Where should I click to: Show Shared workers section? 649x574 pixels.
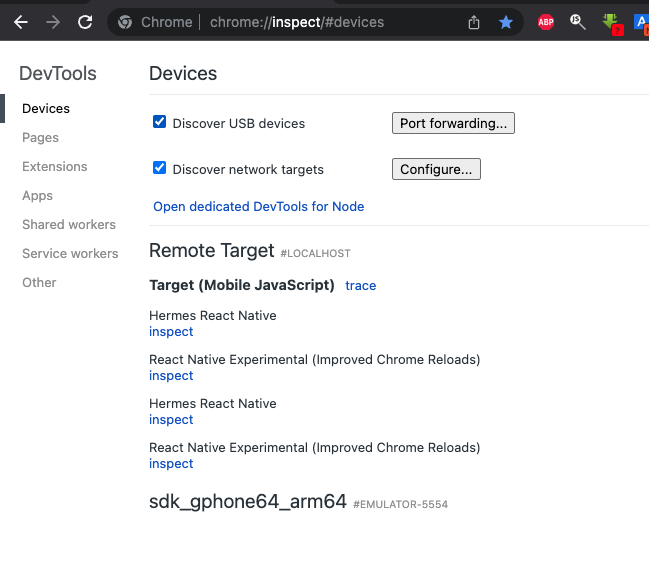[69, 224]
